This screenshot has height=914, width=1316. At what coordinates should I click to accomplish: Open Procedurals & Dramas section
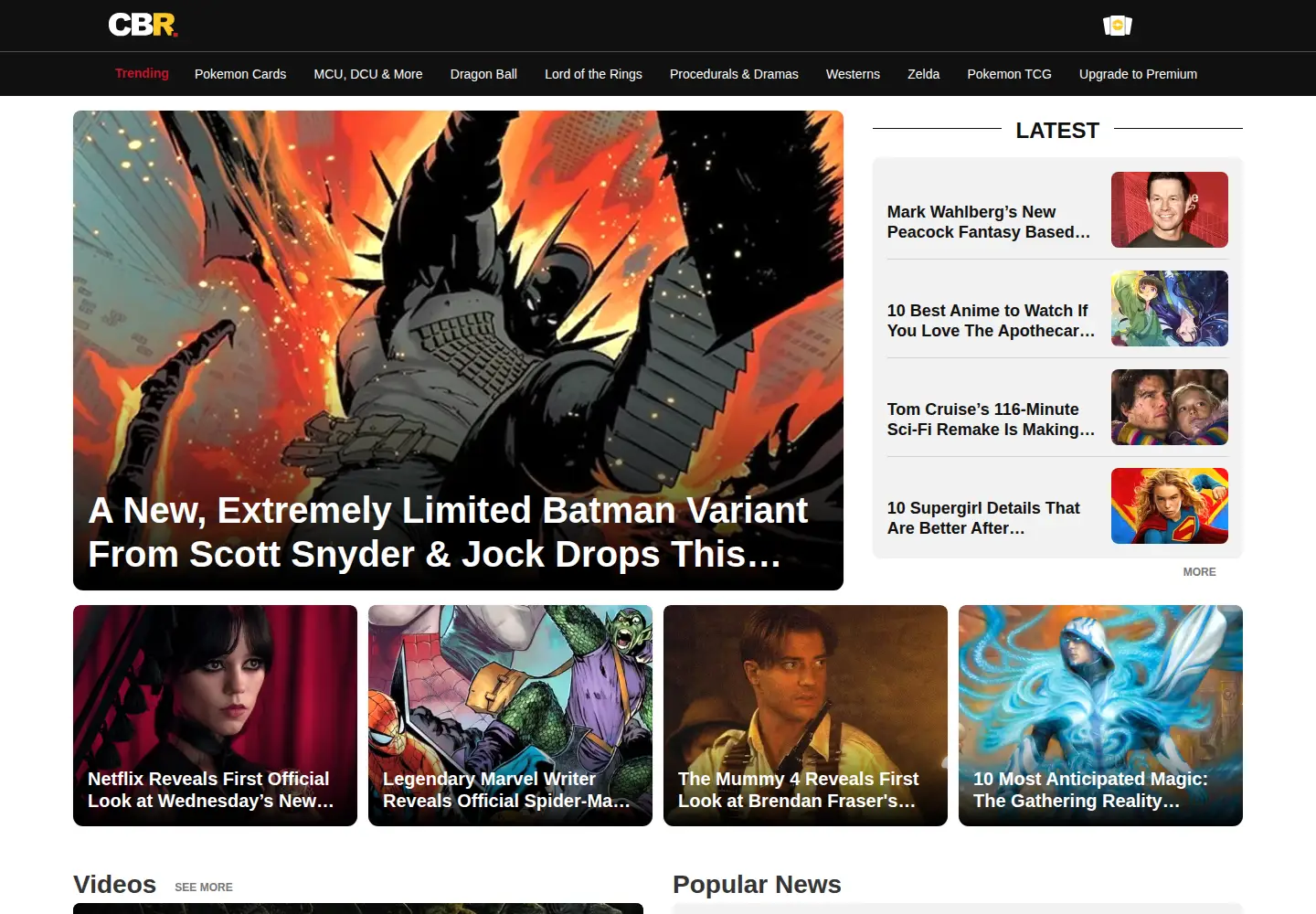pyautogui.click(x=734, y=74)
